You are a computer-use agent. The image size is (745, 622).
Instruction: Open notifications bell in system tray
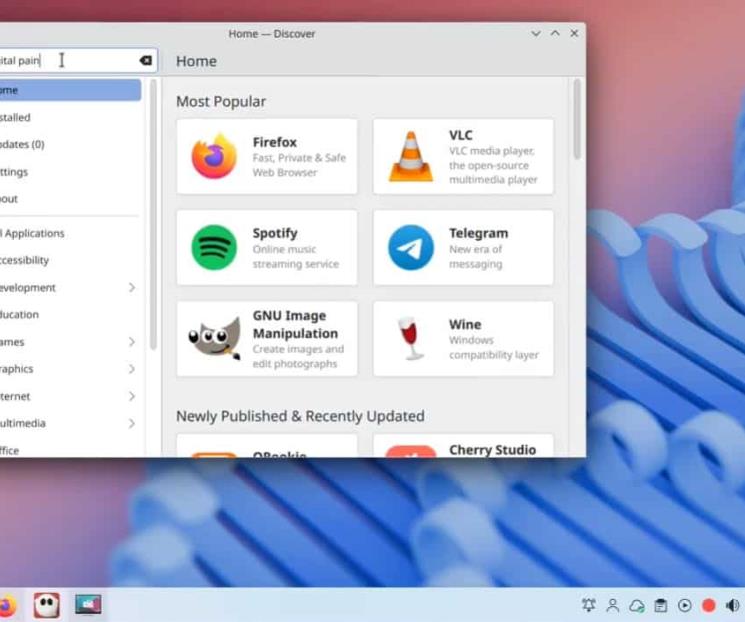point(589,605)
